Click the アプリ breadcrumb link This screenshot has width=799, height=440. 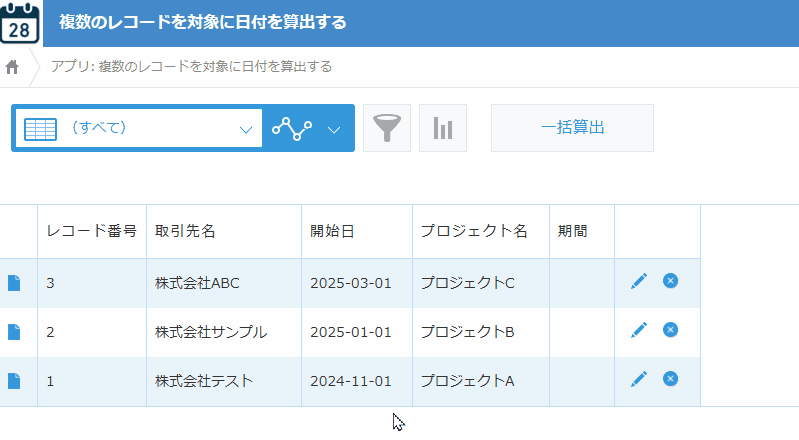191,67
